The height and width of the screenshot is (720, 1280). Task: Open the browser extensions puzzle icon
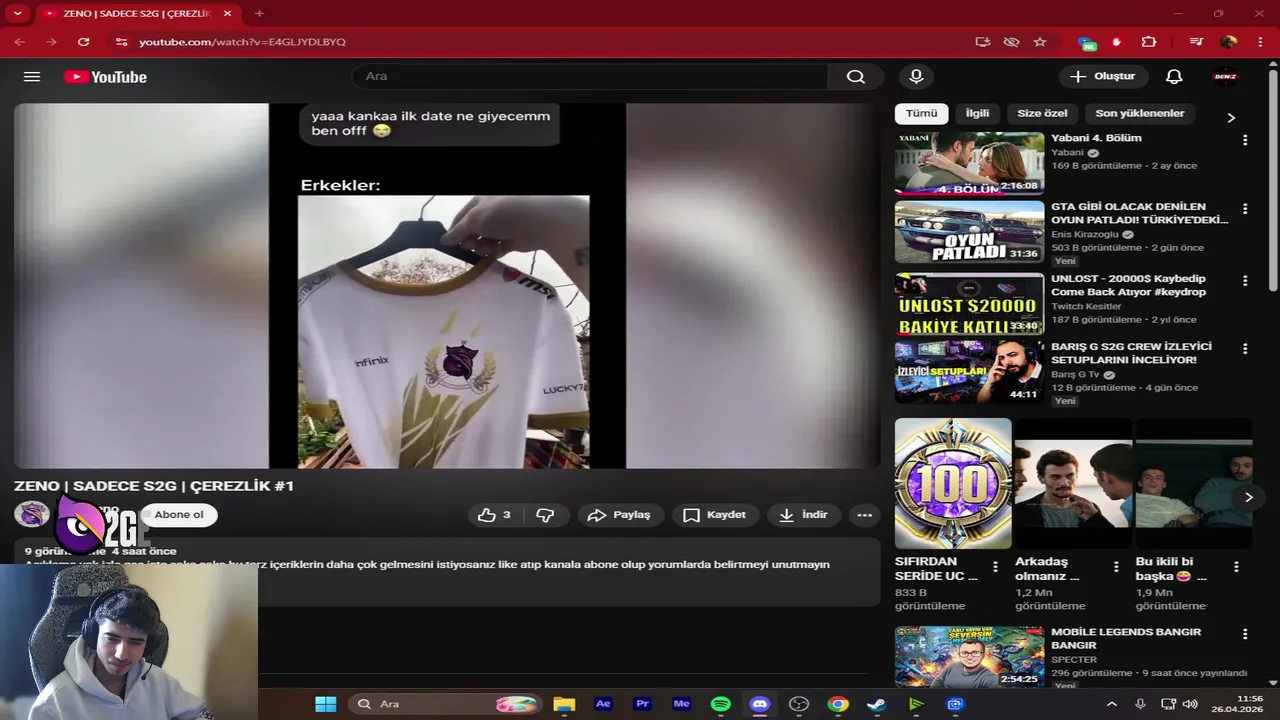click(x=1149, y=42)
